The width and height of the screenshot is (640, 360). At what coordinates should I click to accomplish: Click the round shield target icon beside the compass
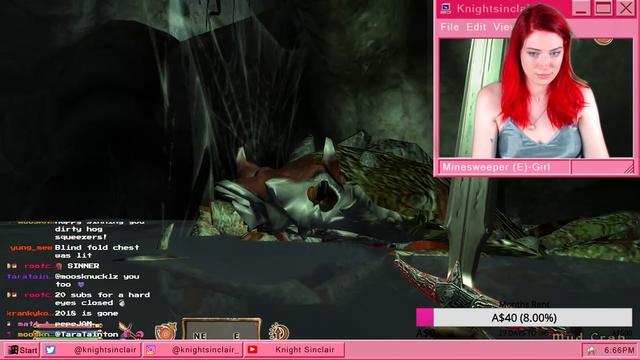[x=166, y=331]
